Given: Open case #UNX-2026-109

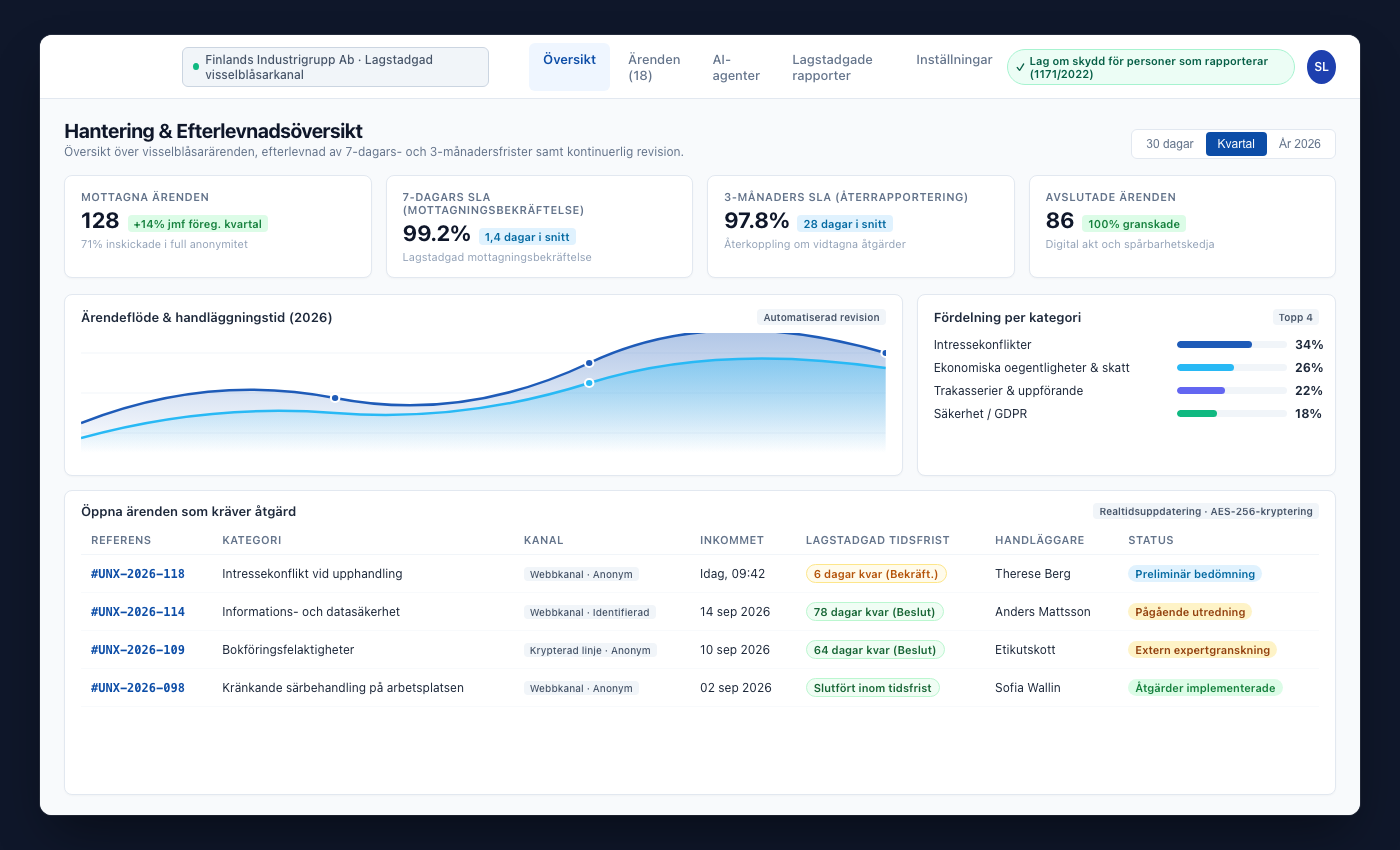Looking at the screenshot, I should click(x=138, y=650).
